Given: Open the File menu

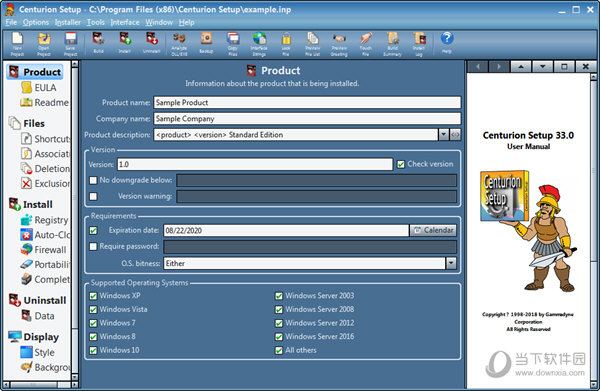Looking at the screenshot, I should pyautogui.click(x=11, y=22).
